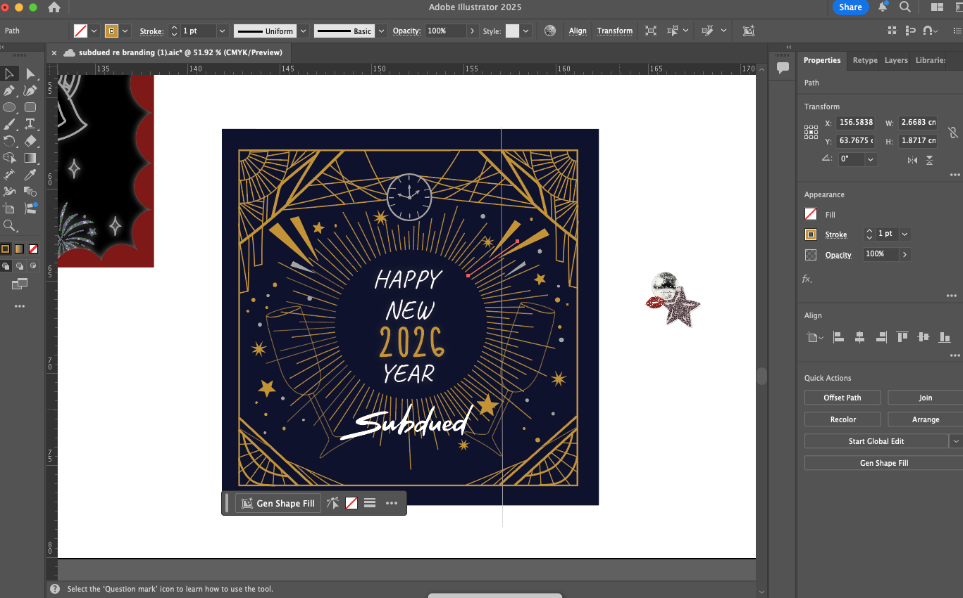Open Align panel link in control bar
Image resolution: width=963 pixels, height=598 pixels.
click(577, 31)
